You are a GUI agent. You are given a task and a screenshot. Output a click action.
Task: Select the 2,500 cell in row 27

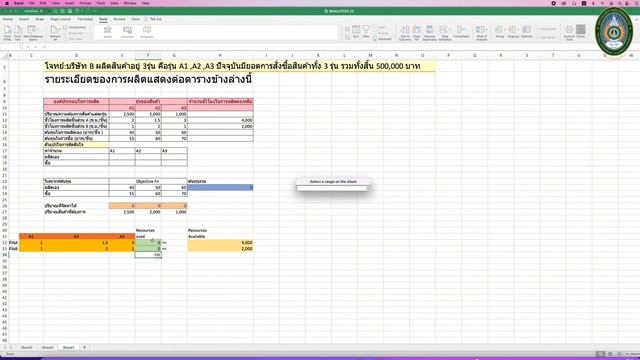[x=122, y=212]
